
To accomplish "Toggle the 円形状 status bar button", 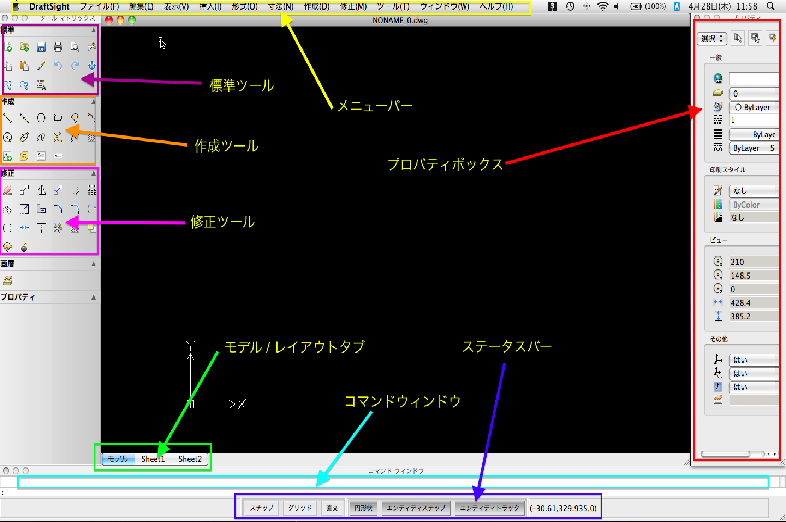I will (x=363, y=508).
